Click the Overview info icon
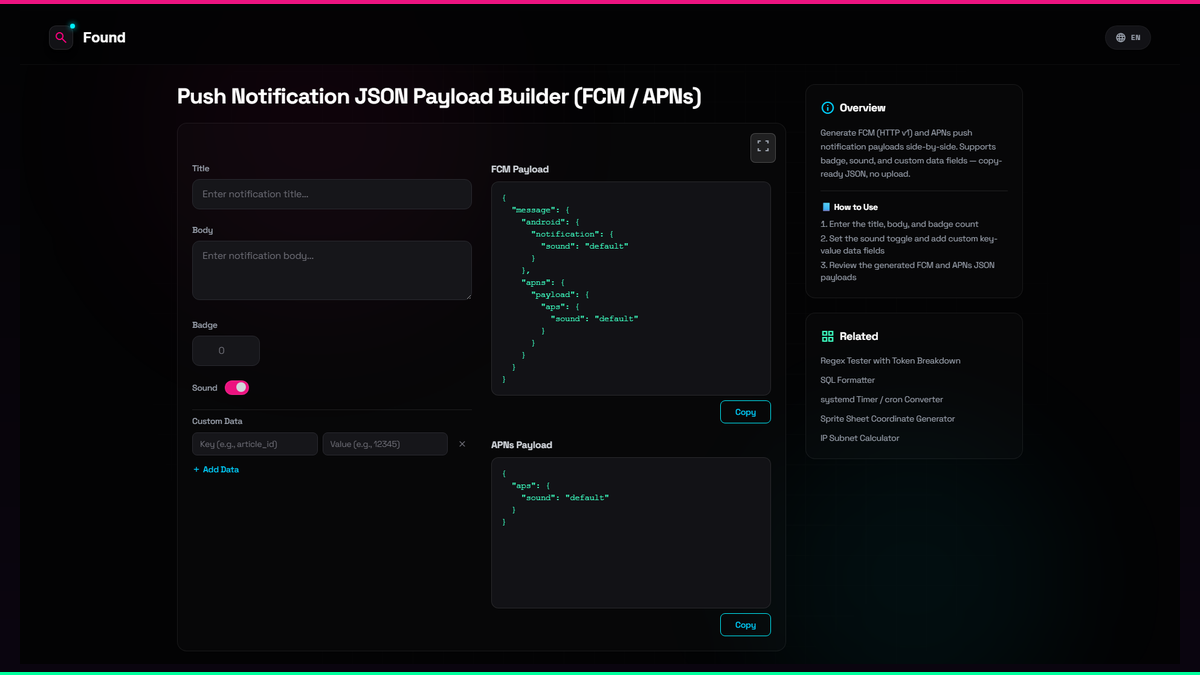Screen dimensions: 1200x675 pos(827,108)
